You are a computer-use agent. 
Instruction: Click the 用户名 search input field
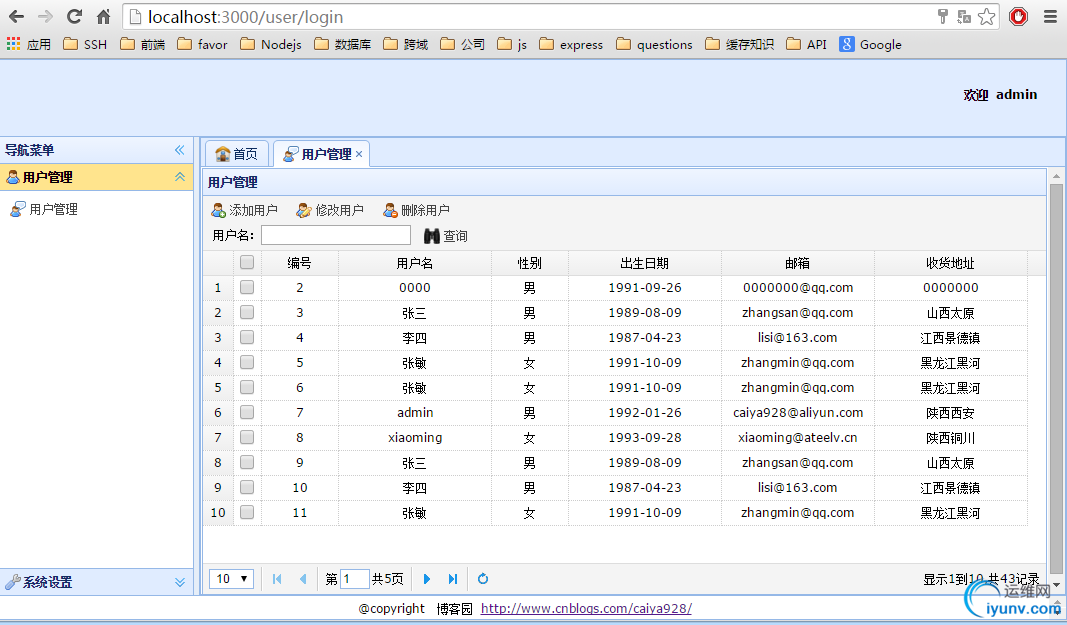click(335, 236)
